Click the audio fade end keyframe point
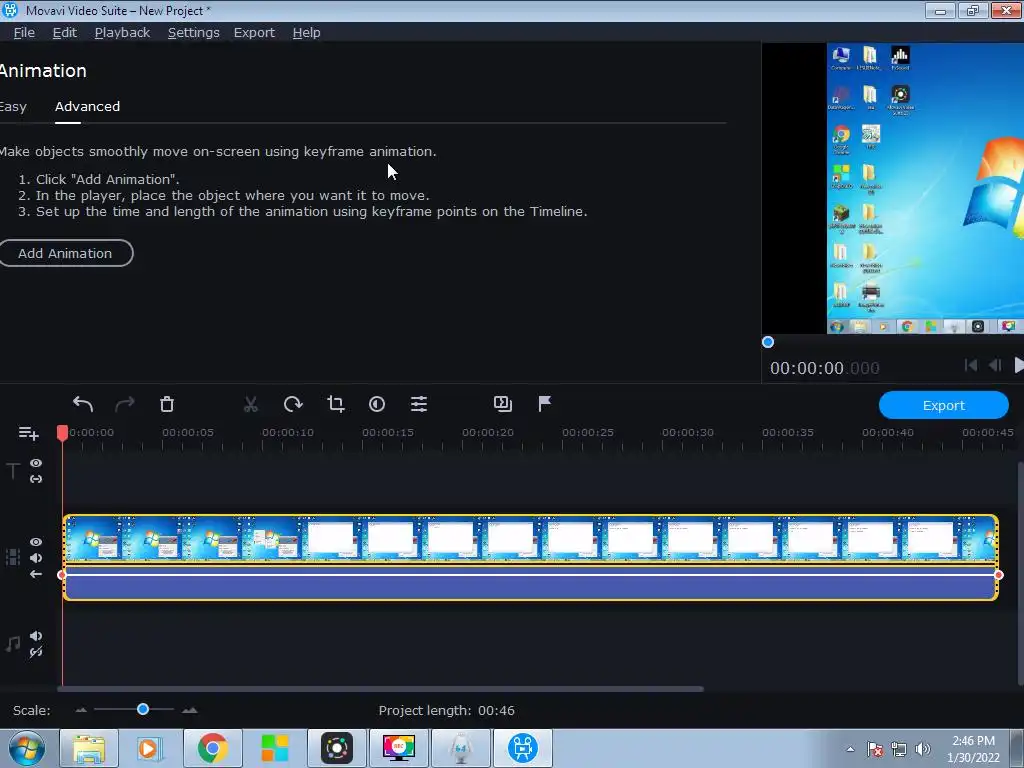 point(999,575)
